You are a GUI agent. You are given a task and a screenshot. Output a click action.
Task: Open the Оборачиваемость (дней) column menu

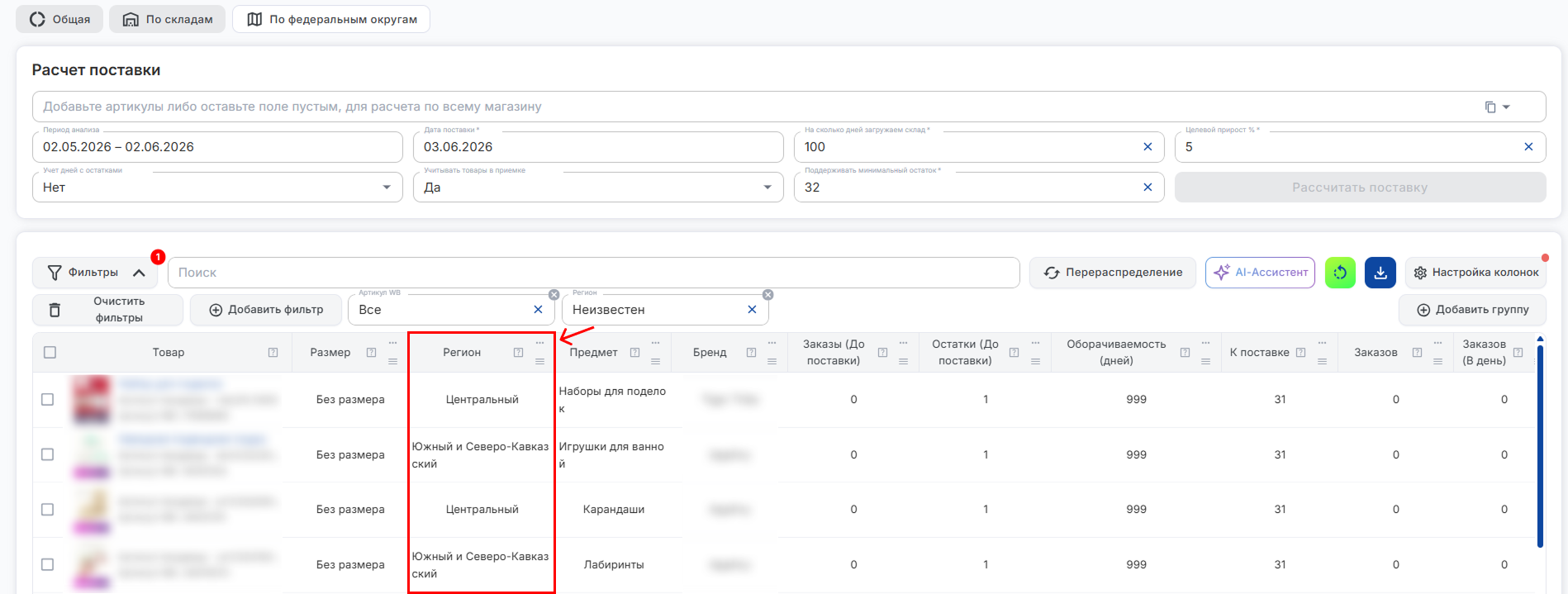tap(1205, 362)
